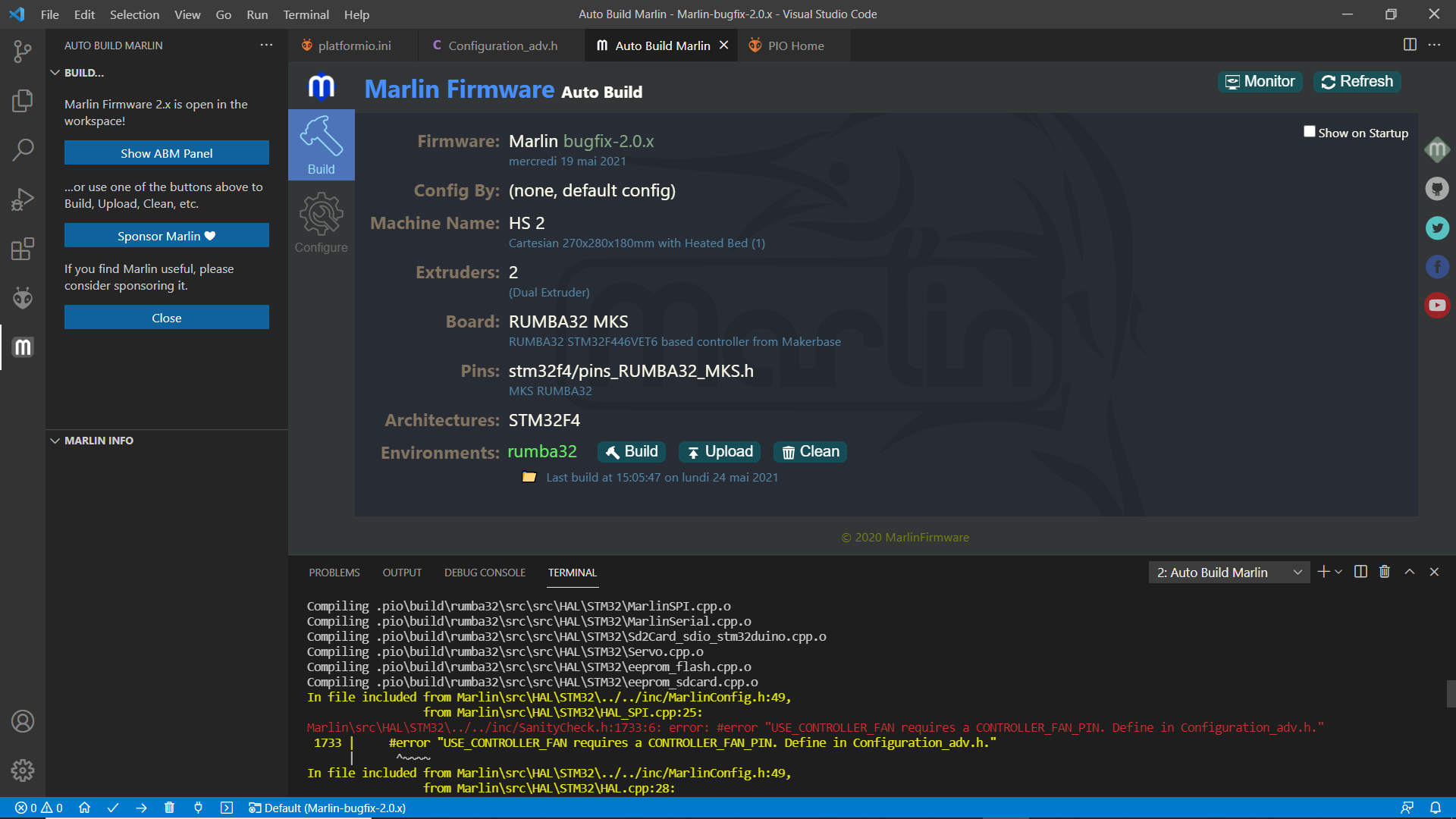Switch to the PROBLEMS panel tab
The width and height of the screenshot is (1456, 819).
[334, 573]
